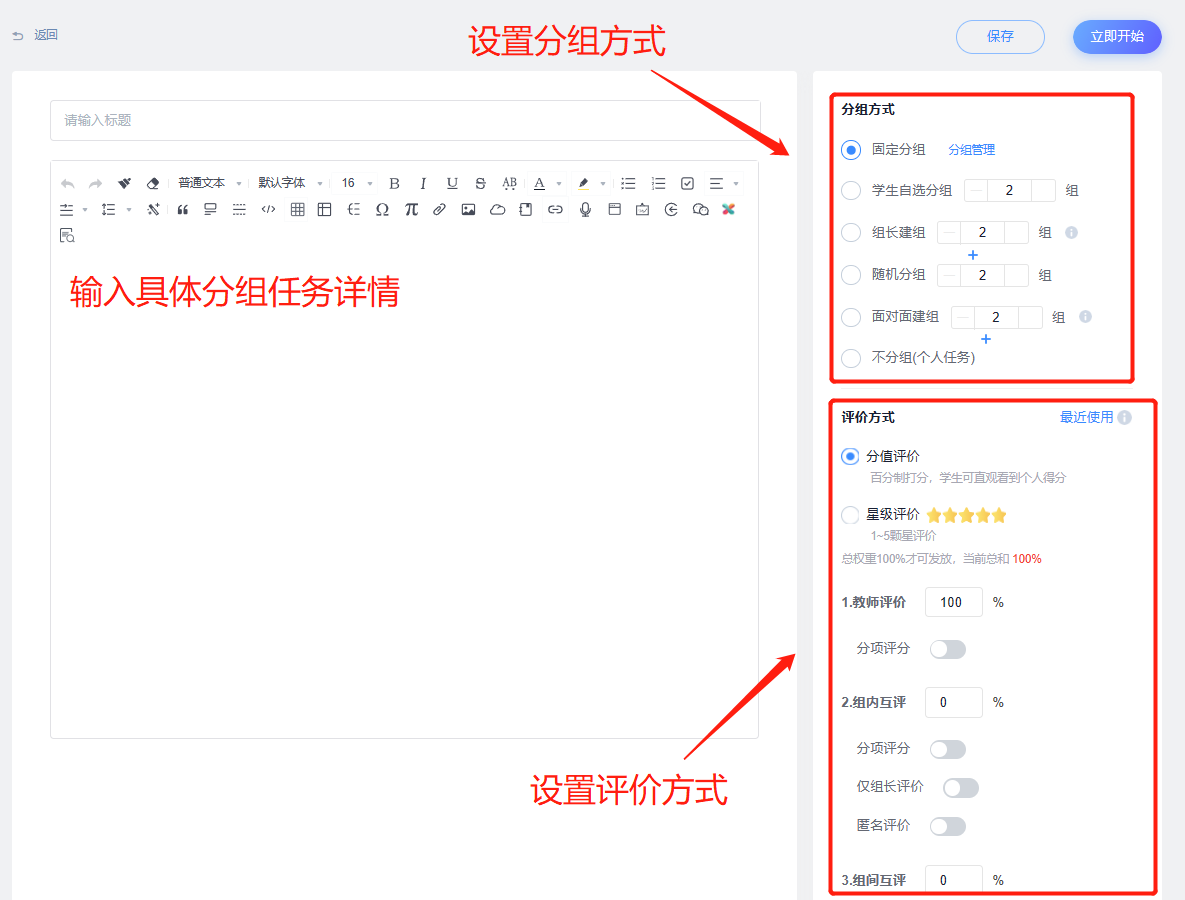The height and width of the screenshot is (900, 1185).
Task: Record audio with microphone icon
Action: pos(585,209)
